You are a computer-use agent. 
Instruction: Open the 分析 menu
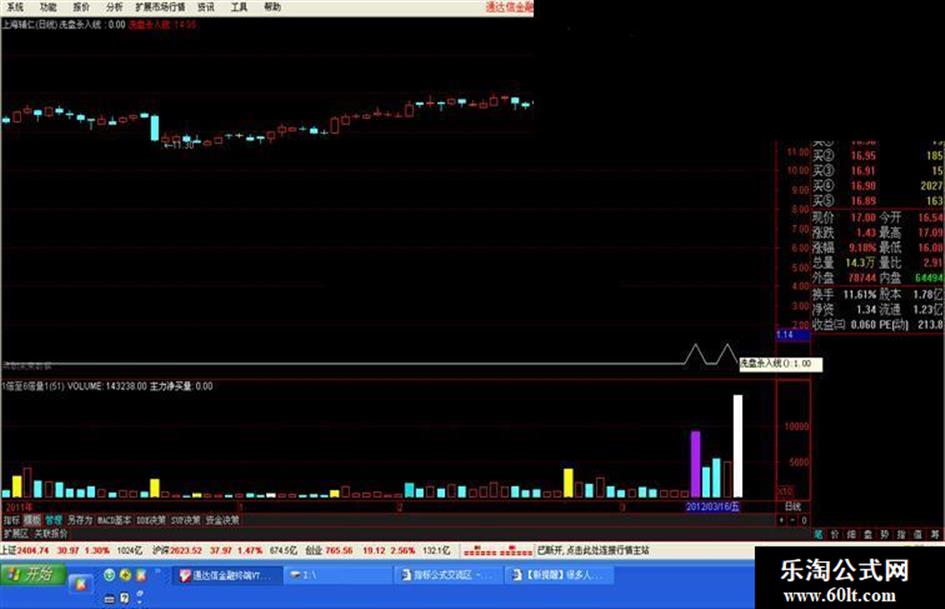[x=114, y=7]
